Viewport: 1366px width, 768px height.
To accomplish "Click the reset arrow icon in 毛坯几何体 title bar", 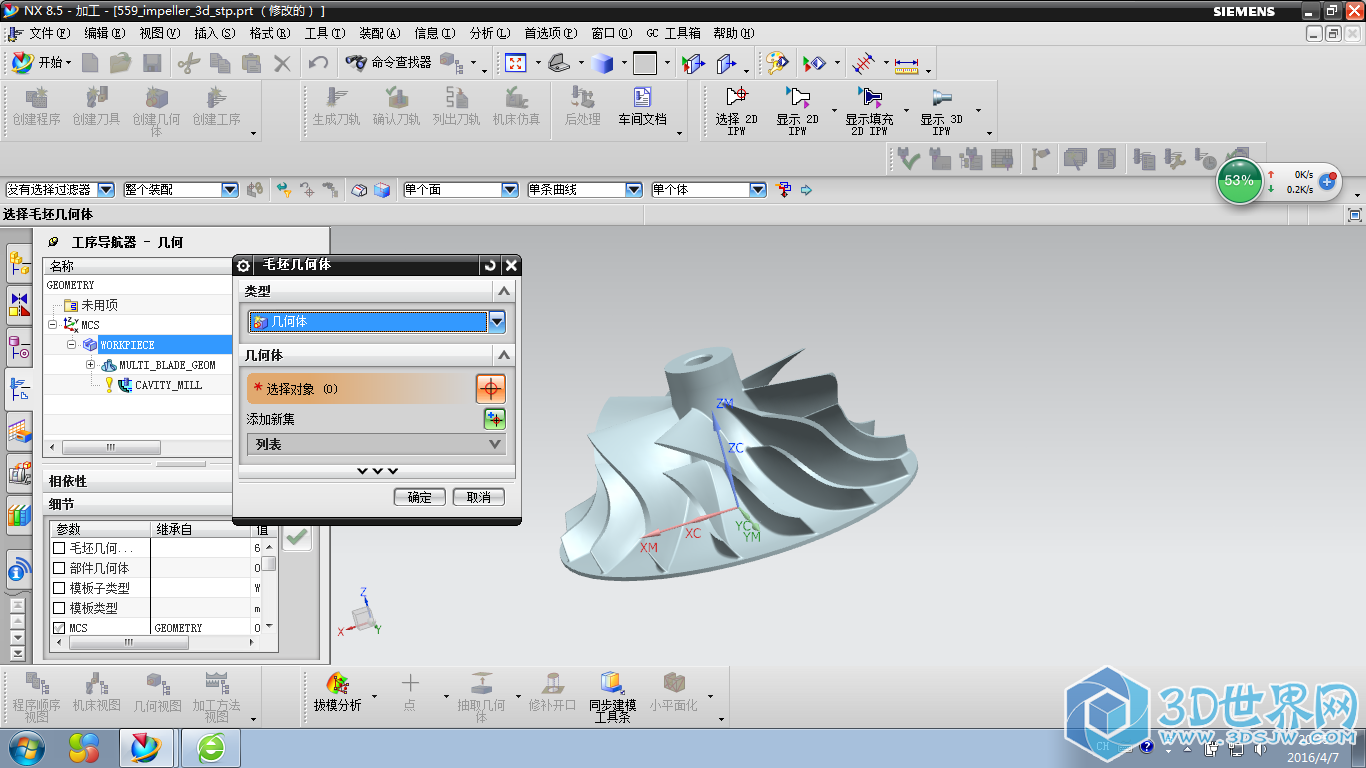I will pyautogui.click(x=489, y=265).
